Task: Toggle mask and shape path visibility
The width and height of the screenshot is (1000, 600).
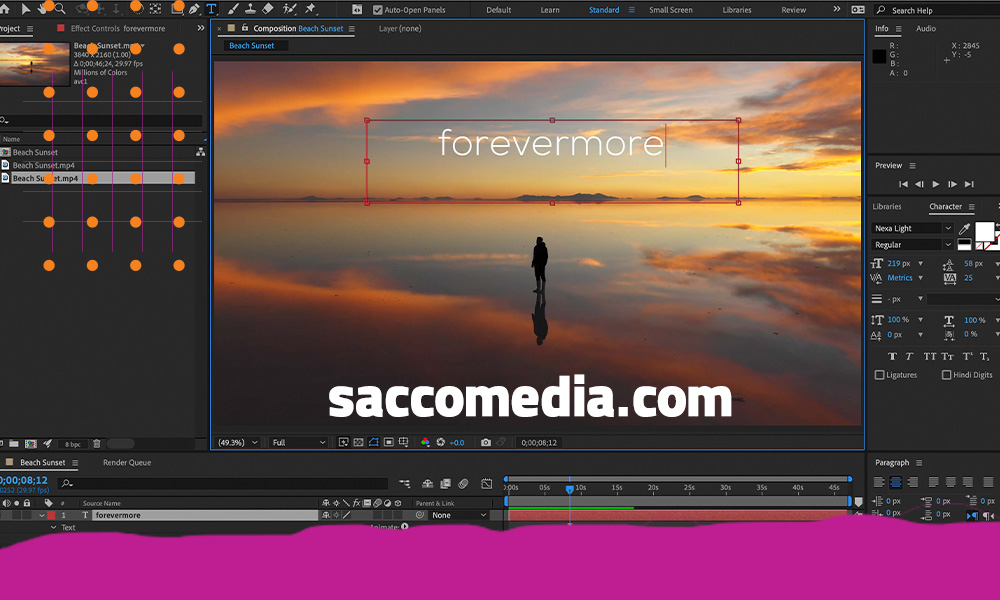Action: [374, 442]
